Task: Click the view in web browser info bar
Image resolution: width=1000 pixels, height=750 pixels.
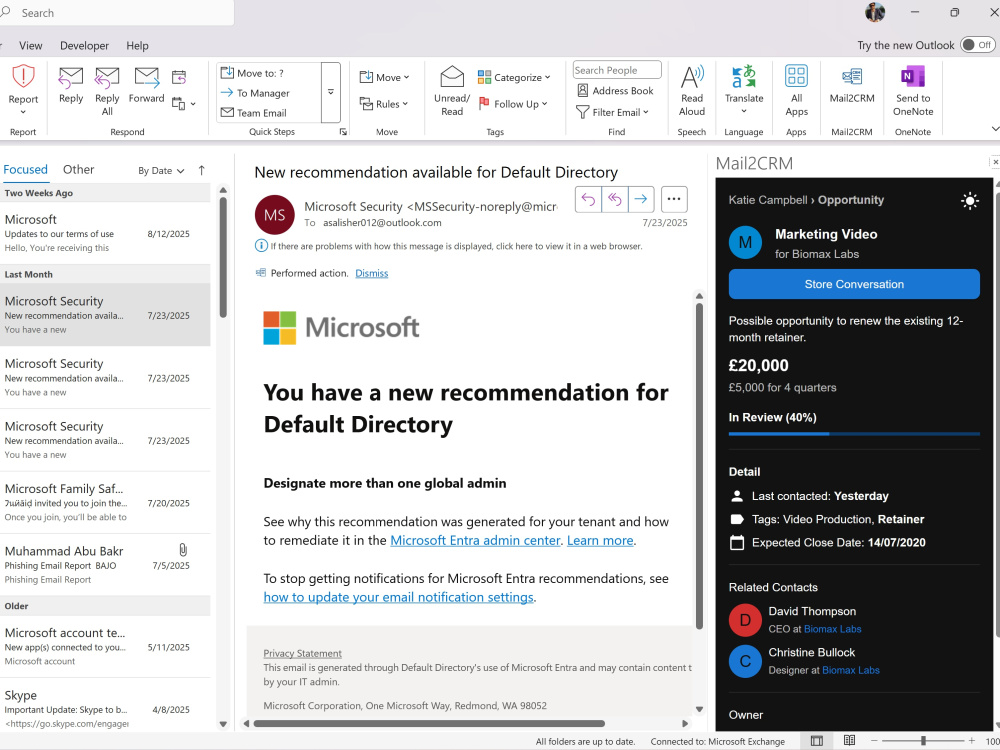Action: pos(449,246)
